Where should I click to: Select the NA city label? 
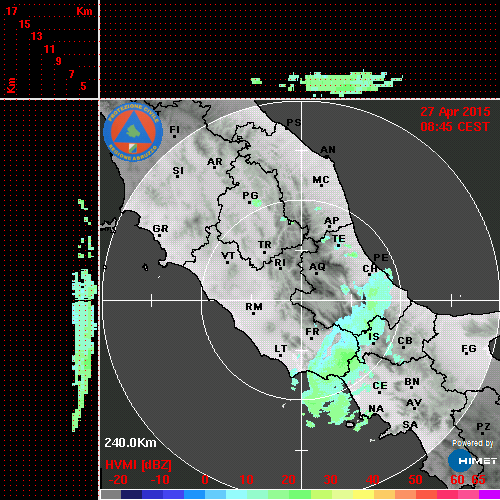376,409
